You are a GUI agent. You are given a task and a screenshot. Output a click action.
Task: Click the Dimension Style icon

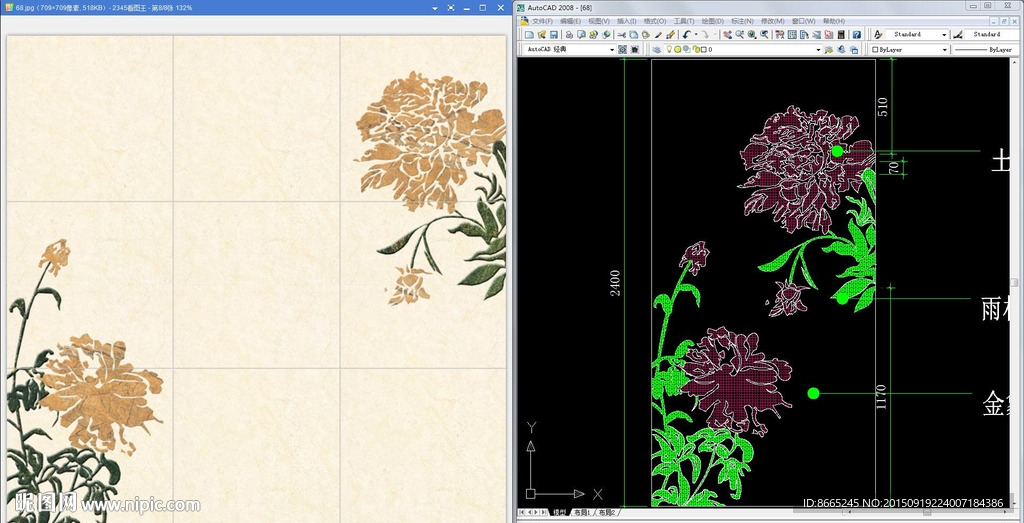tap(958, 35)
